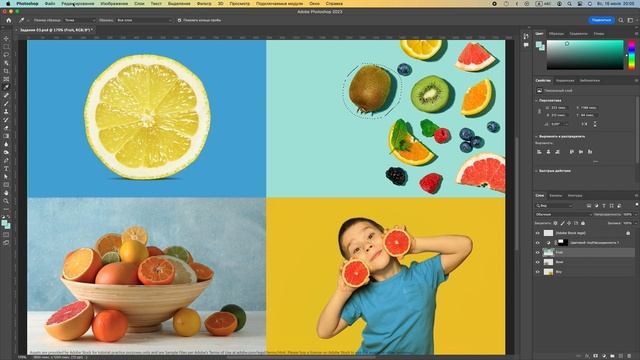Toggle visibility of the Hue/Saturation adjustment layer
Image resolution: width=640 pixels, height=360 pixels.
(538, 243)
